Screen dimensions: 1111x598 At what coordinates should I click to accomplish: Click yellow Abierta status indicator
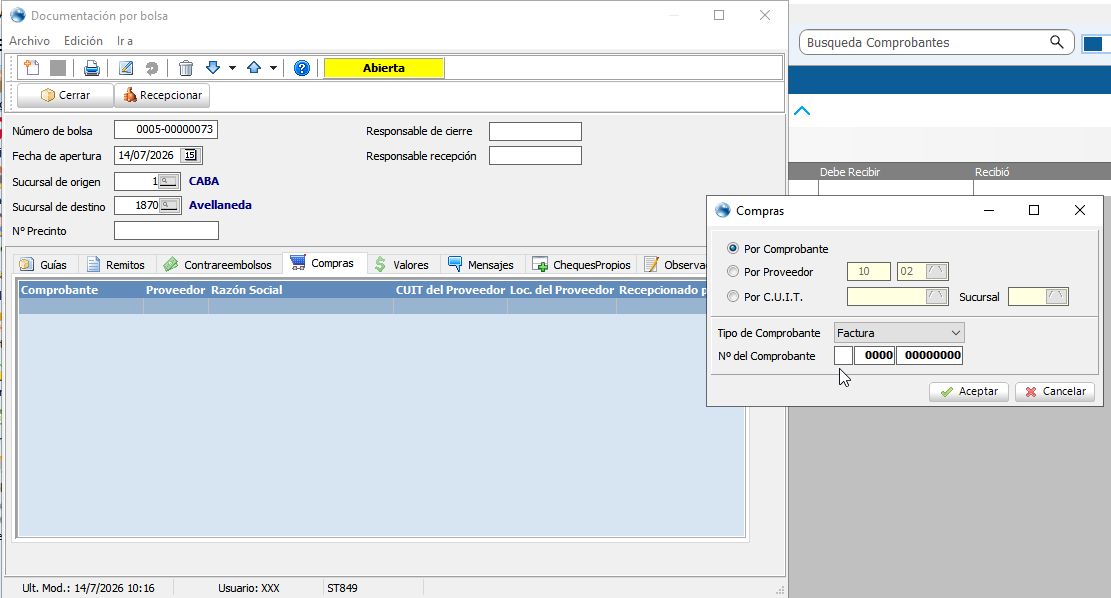coord(384,68)
